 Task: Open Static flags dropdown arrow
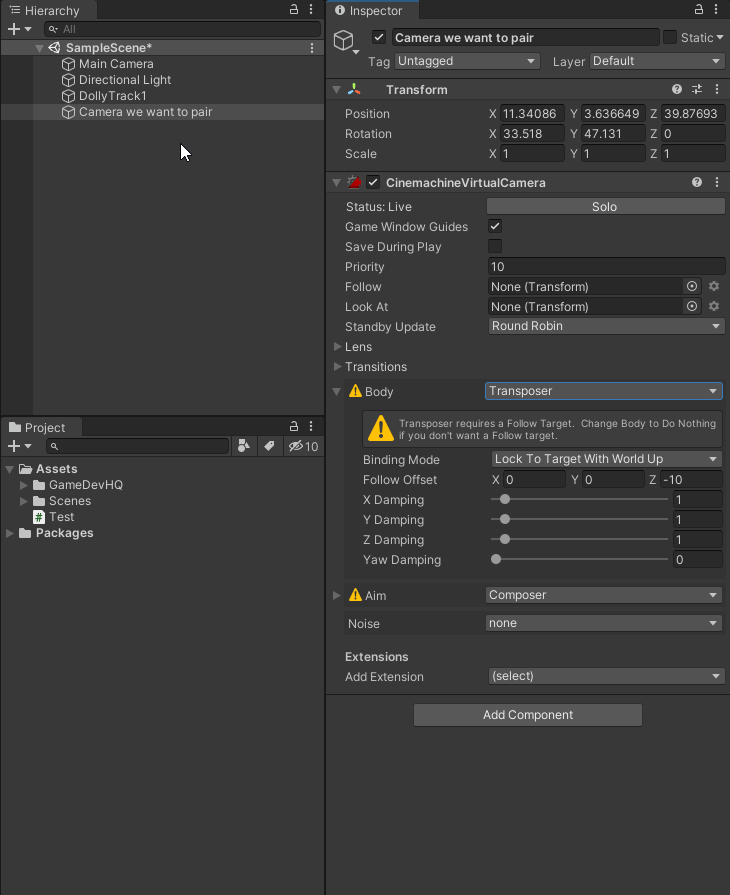tap(720, 38)
